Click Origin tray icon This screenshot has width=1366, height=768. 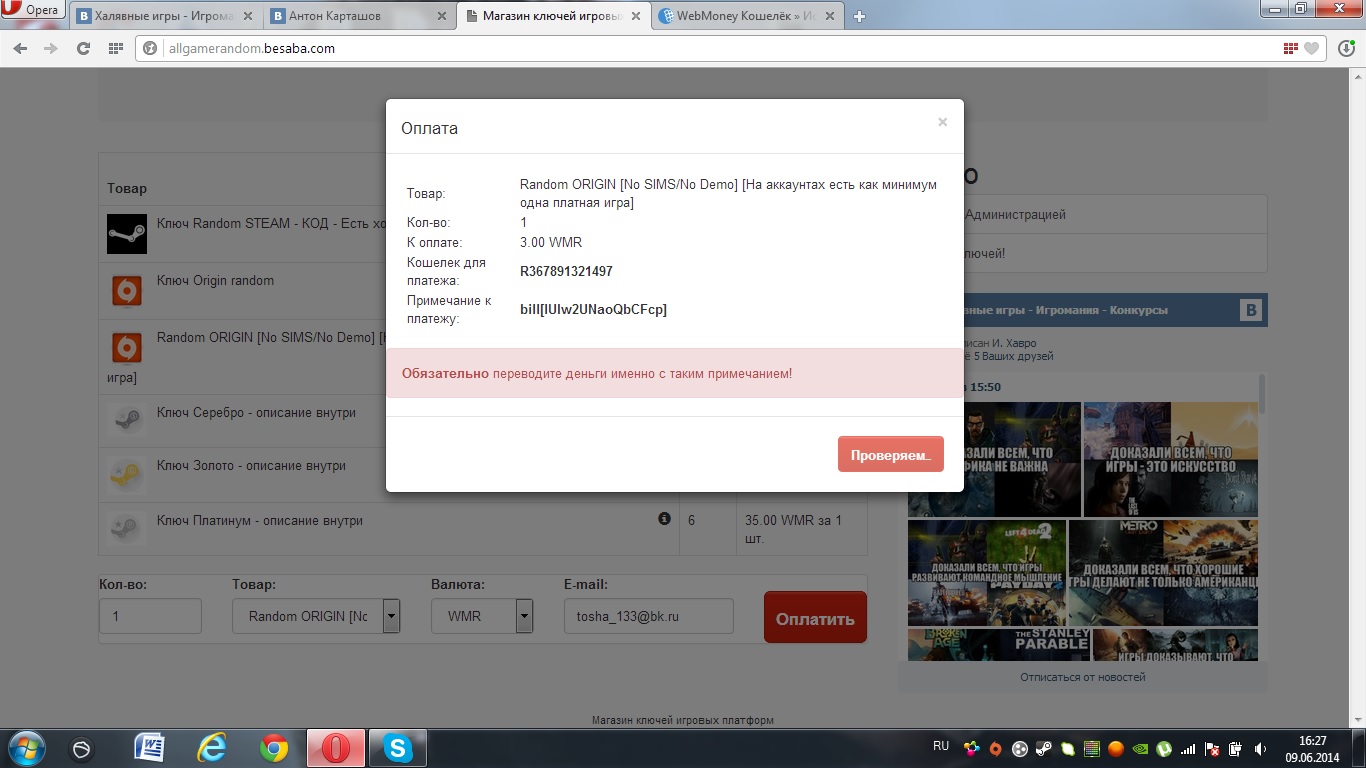(995, 748)
